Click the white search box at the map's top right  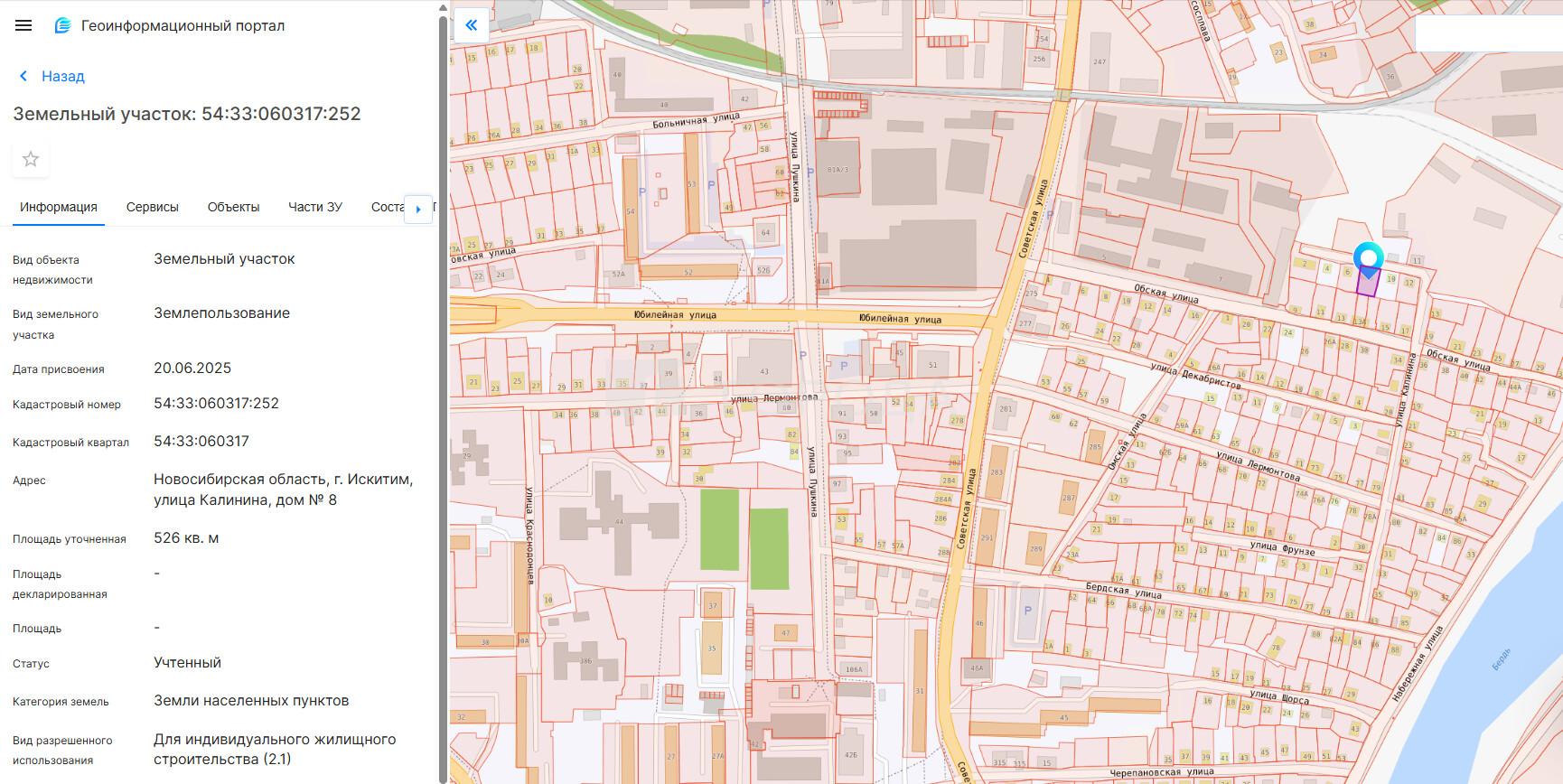(x=1488, y=33)
